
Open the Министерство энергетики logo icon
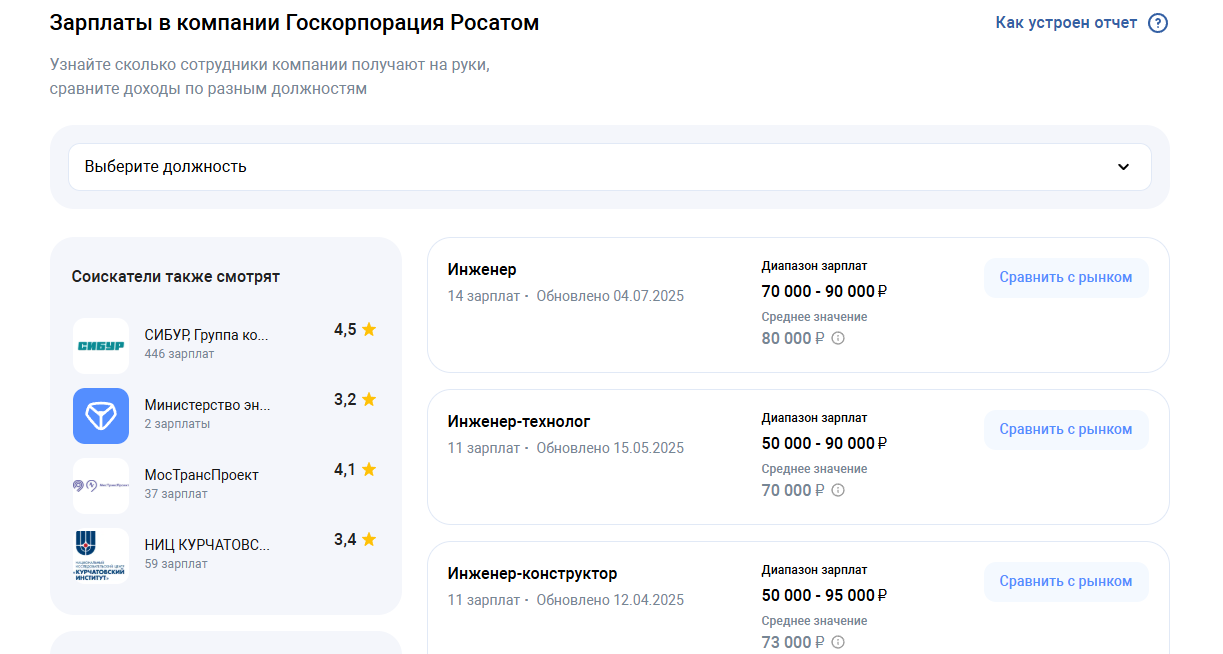pyautogui.click(x=101, y=416)
